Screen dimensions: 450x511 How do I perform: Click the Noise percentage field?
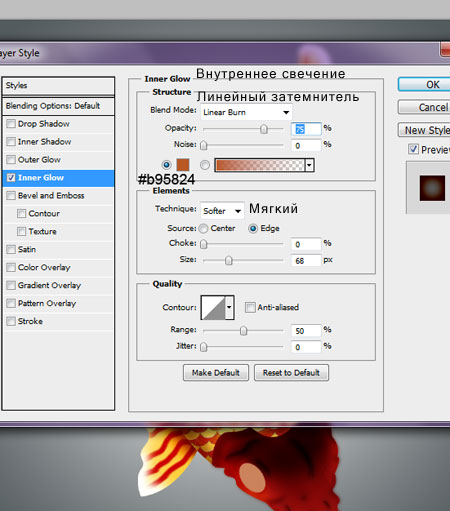click(x=306, y=145)
